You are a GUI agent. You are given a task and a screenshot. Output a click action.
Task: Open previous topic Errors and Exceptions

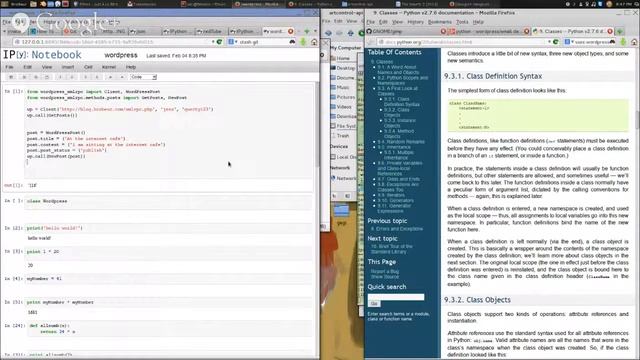pyautogui.click(x=397, y=229)
